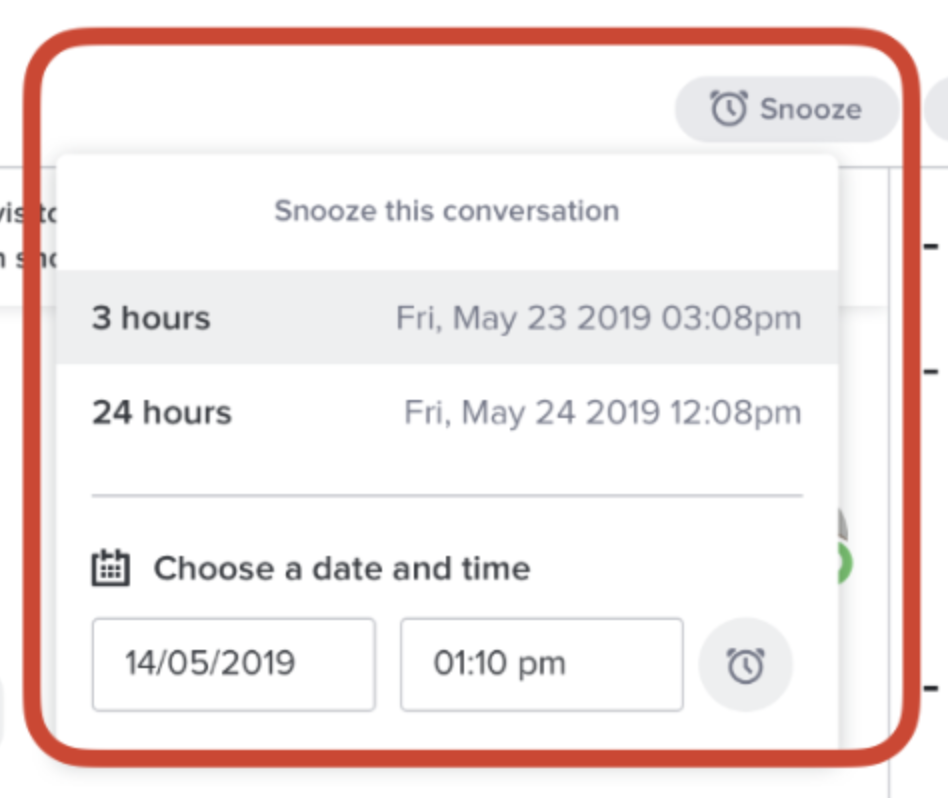Click the green status circle at popup edge

(845, 563)
